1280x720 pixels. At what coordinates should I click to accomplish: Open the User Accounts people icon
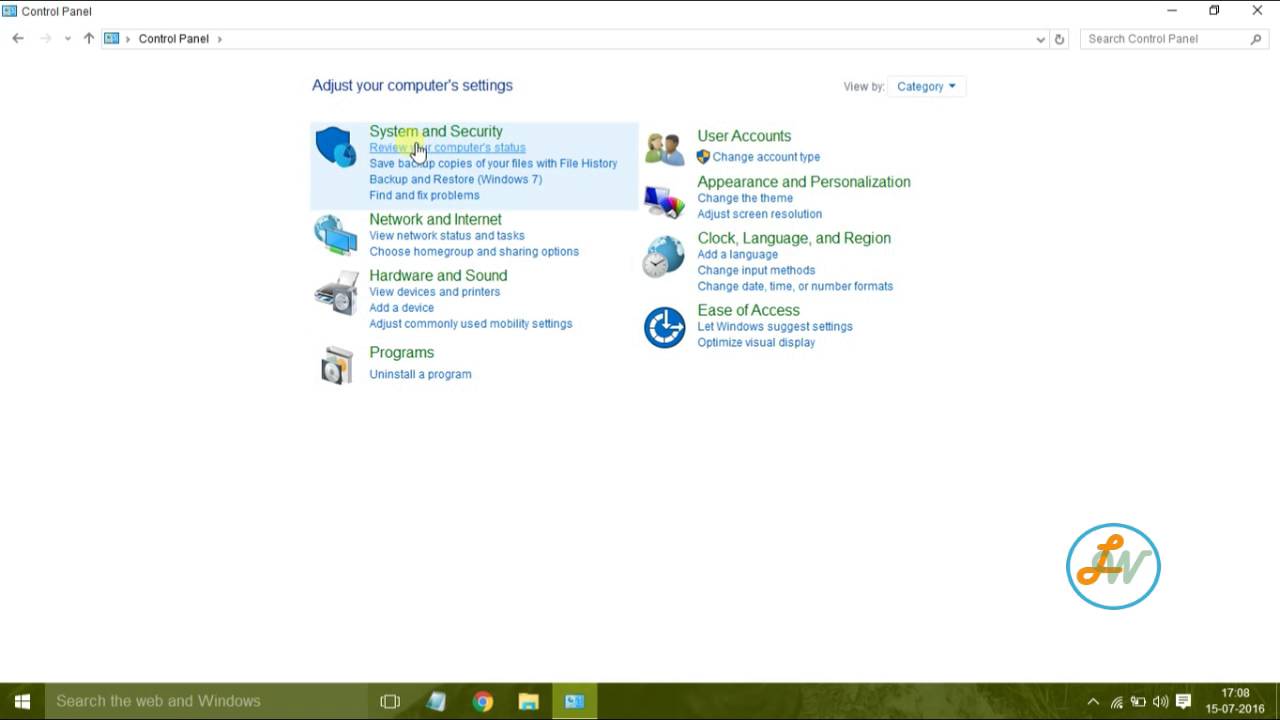[x=664, y=148]
